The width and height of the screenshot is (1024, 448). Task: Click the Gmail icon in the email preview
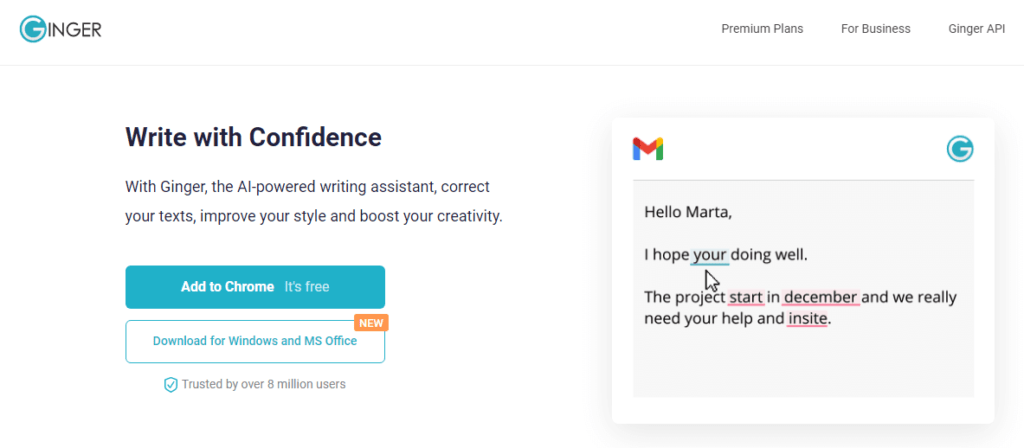648,150
